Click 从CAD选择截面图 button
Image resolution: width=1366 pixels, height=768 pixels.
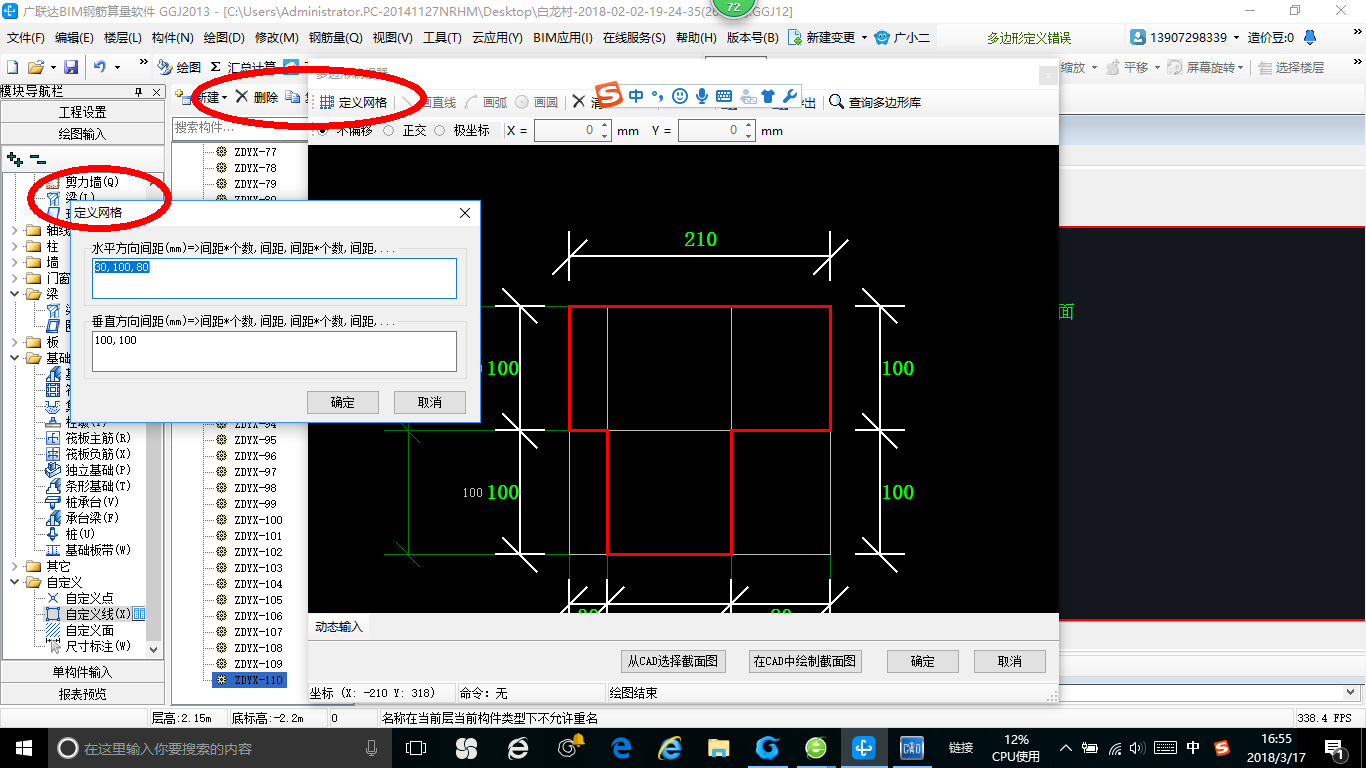673,661
